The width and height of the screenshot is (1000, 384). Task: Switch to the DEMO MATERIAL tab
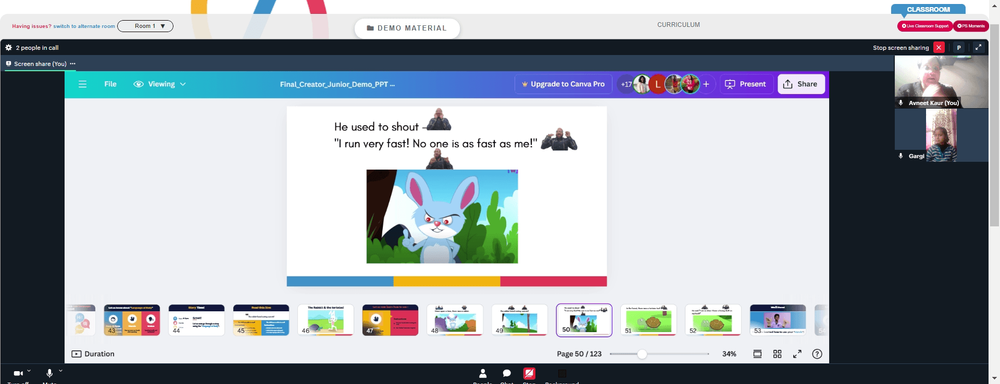coord(408,28)
